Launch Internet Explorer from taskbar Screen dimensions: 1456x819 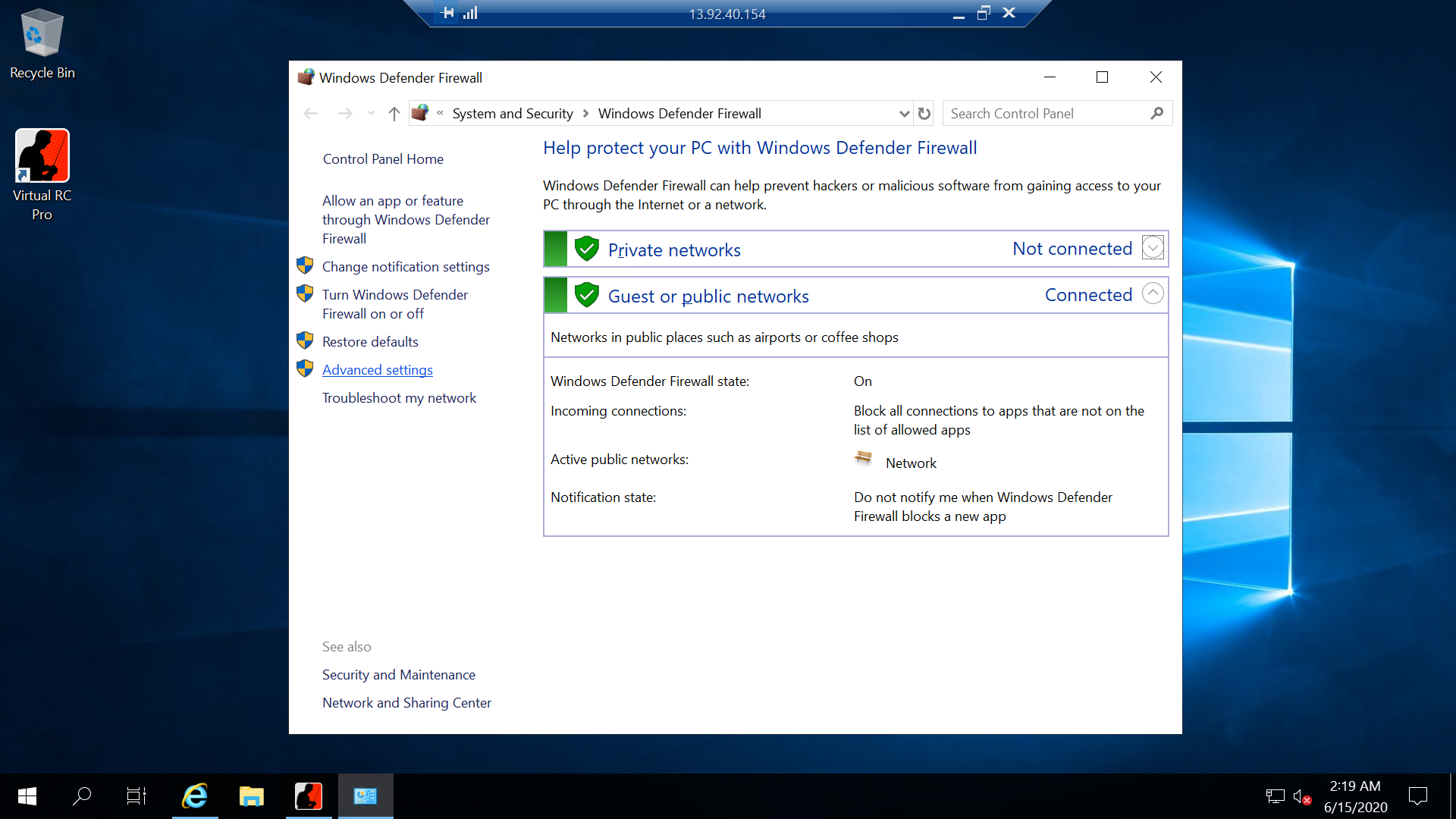click(195, 796)
